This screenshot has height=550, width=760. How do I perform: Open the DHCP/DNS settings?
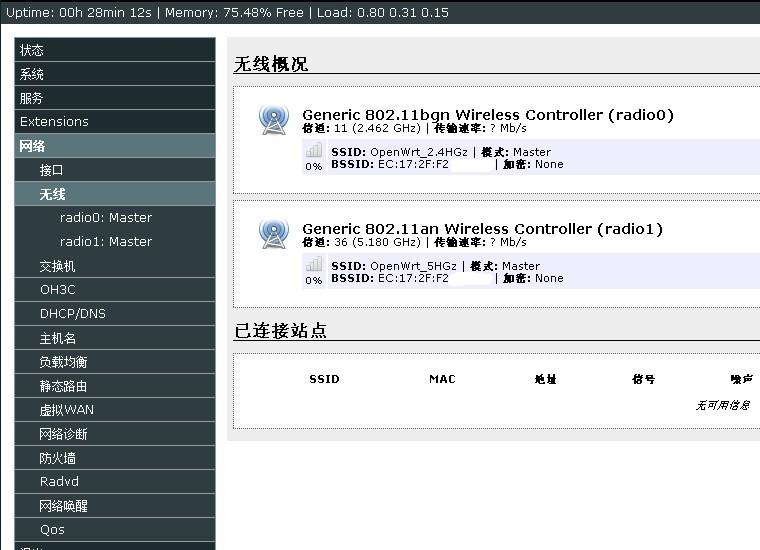[115, 314]
